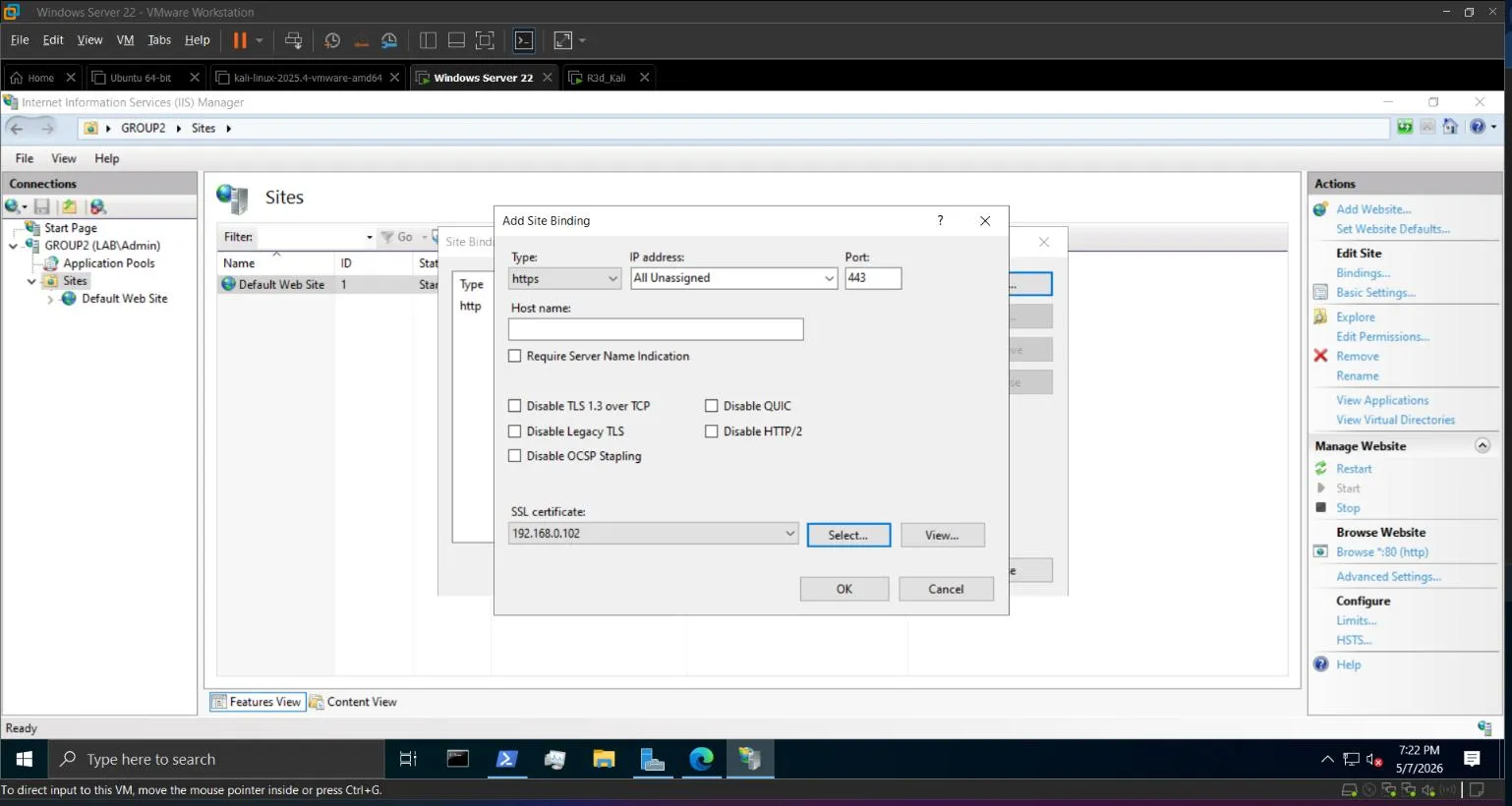Open the VMware File menu

coord(20,40)
